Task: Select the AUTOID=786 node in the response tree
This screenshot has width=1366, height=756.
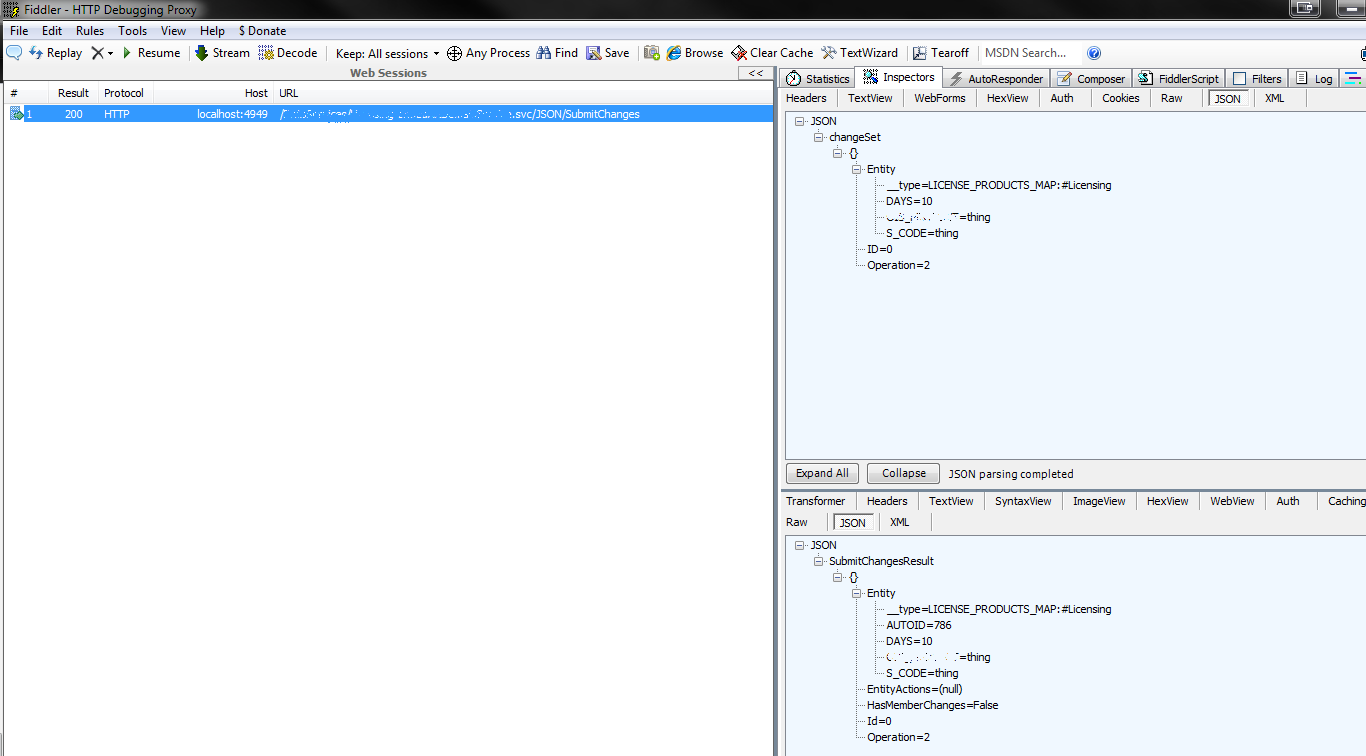Action: [919, 625]
